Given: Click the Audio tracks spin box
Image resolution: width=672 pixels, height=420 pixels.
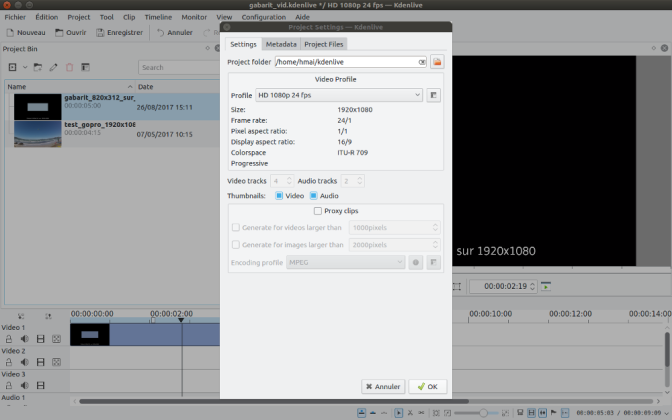Looking at the screenshot, I should point(352,181).
